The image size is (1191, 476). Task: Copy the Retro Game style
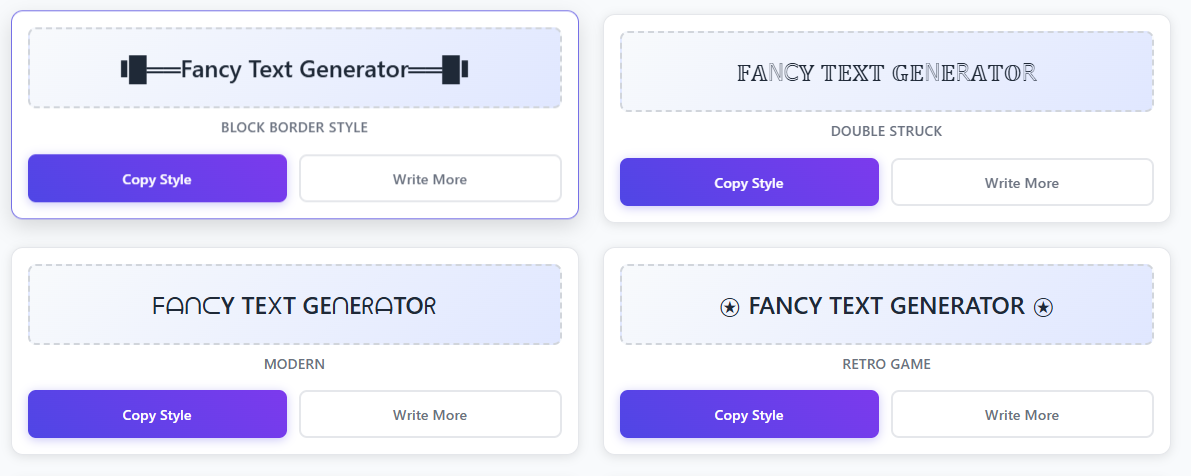tap(749, 414)
